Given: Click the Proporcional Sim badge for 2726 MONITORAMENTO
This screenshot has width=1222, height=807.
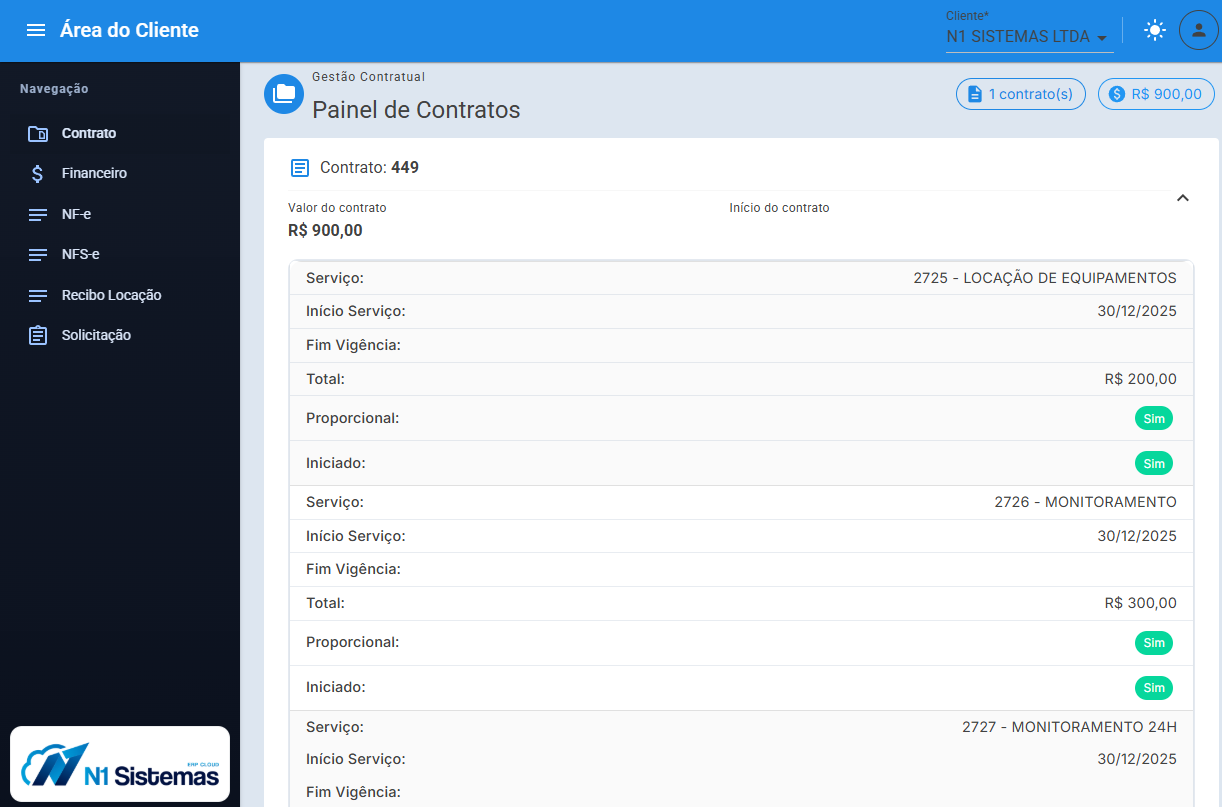Looking at the screenshot, I should click(x=1154, y=642).
